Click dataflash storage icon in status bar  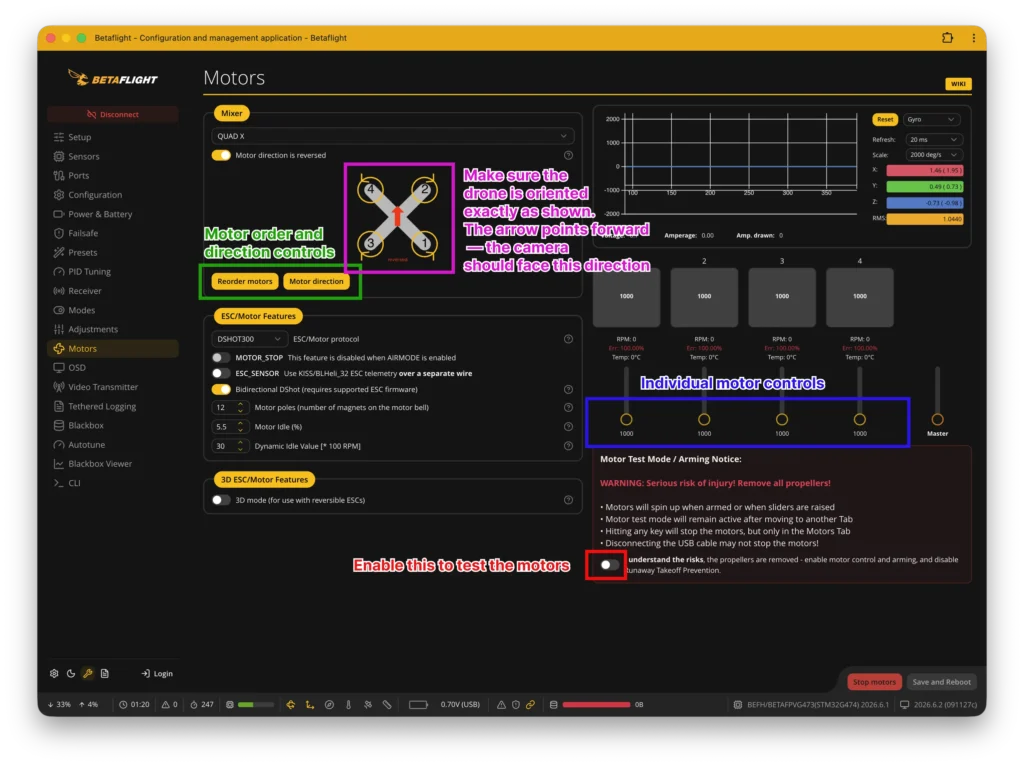[x=554, y=705]
